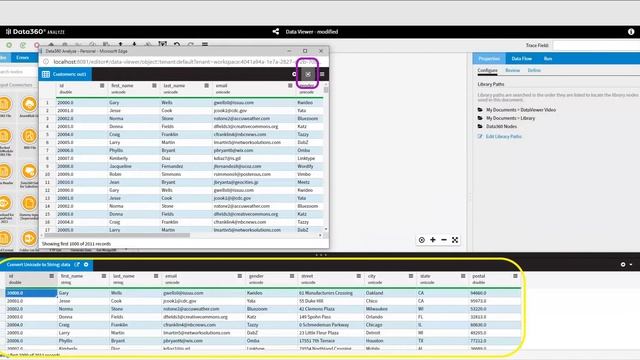Open the first_name column menu in the popup viewer

[154, 85]
